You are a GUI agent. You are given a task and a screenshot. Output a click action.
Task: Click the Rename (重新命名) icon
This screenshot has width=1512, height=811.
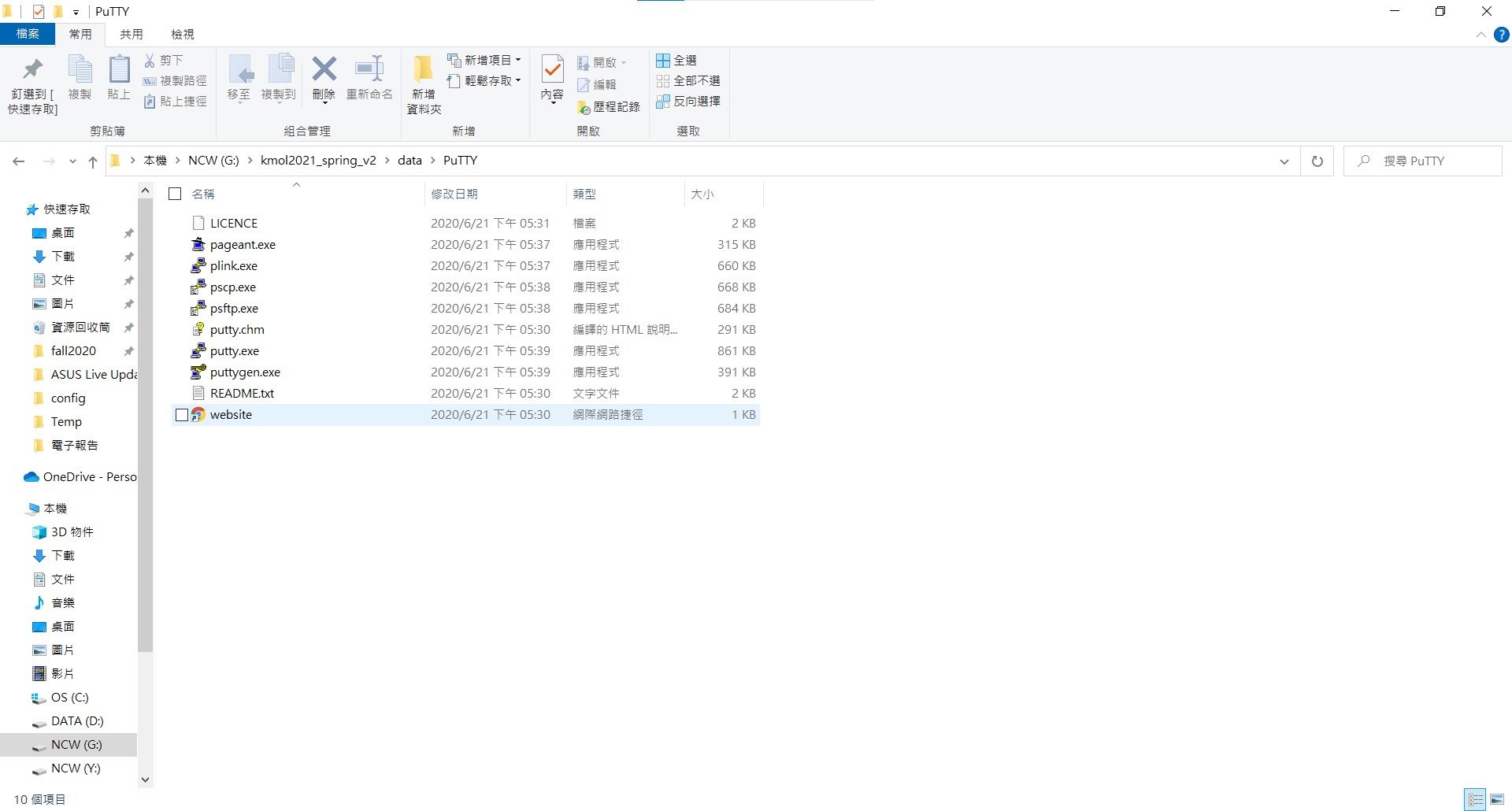click(x=369, y=69)
